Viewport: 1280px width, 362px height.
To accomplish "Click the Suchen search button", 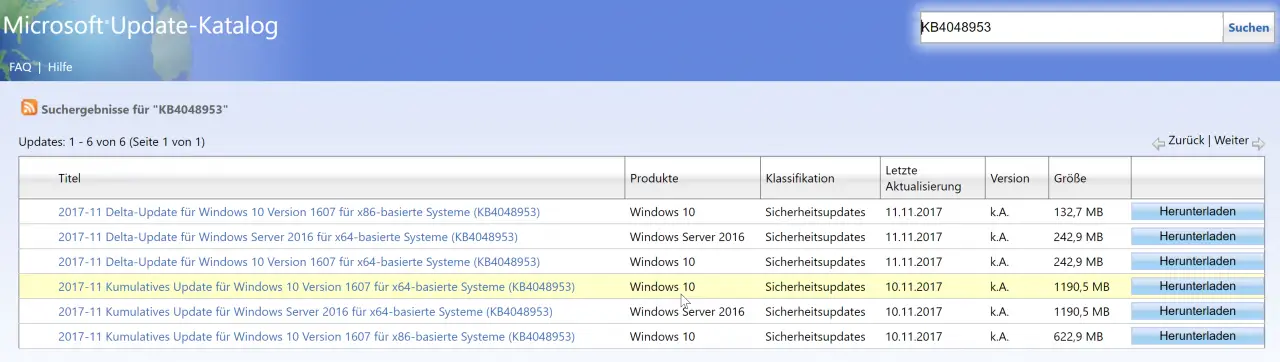I will point(1249,28).
